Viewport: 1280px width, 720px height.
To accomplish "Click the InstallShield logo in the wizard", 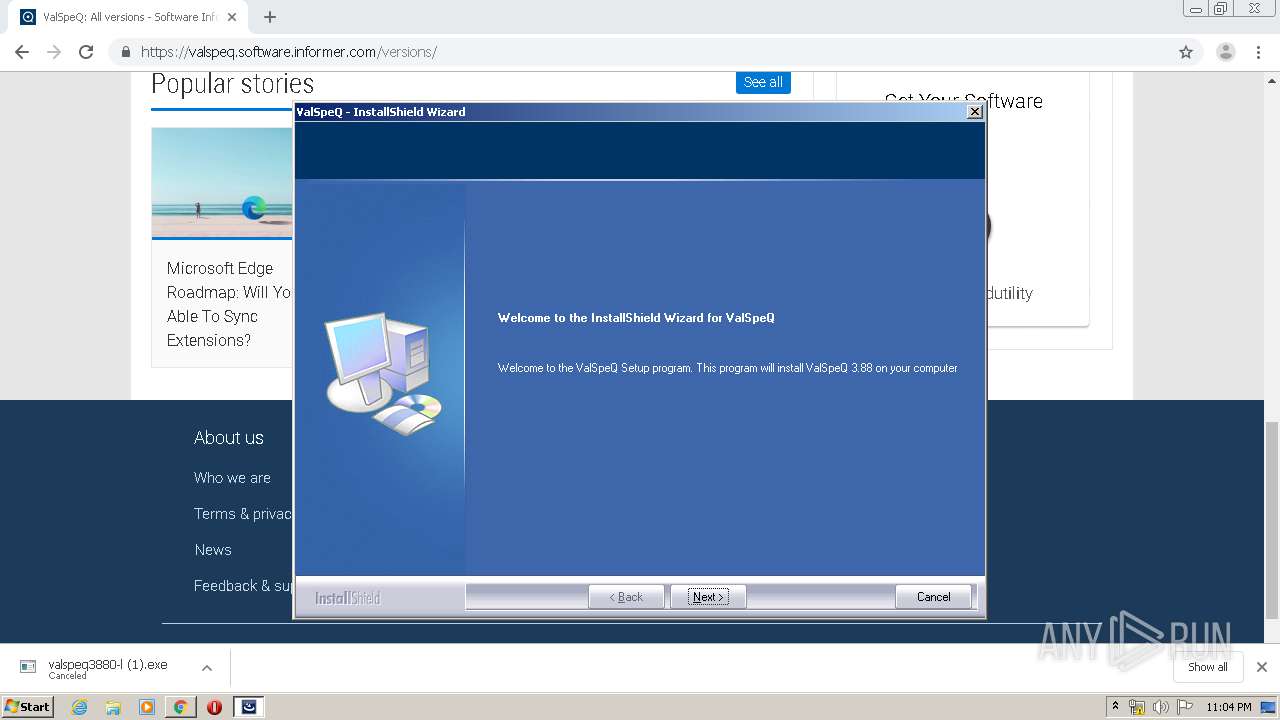I will [x=348, y=598].
